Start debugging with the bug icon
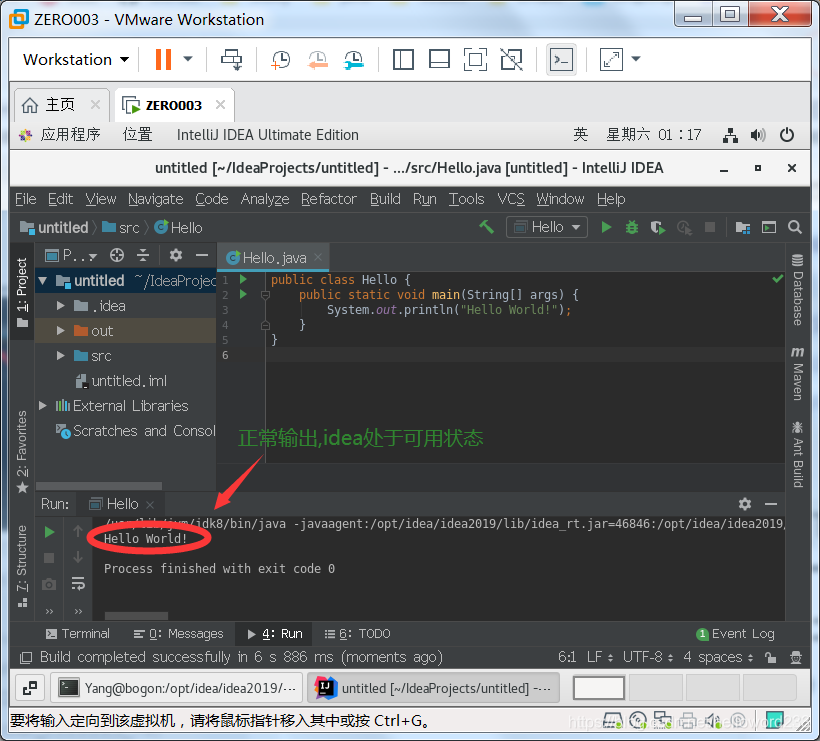This screenshot has height=741, width=820. (632, 227)
